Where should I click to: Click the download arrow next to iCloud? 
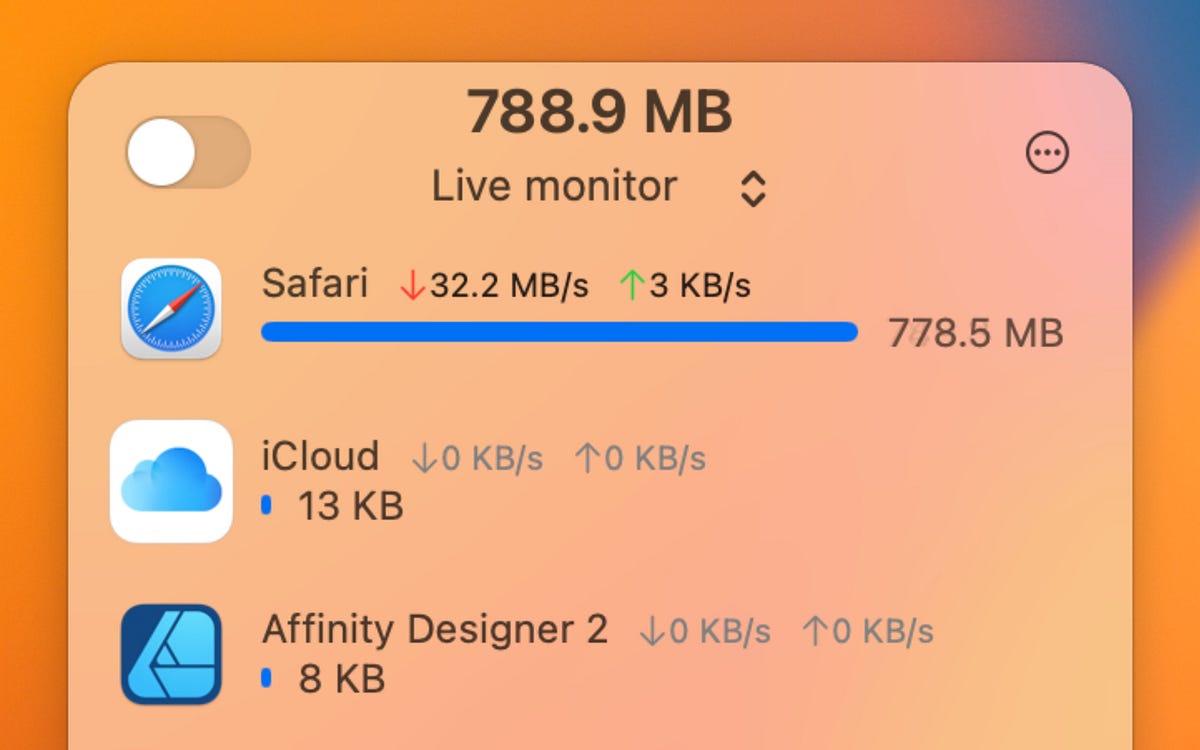click(425, 456)
